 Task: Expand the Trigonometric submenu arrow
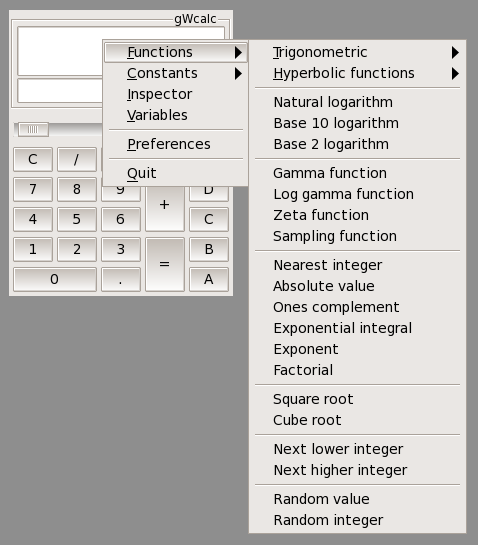(x=455, y=52)
